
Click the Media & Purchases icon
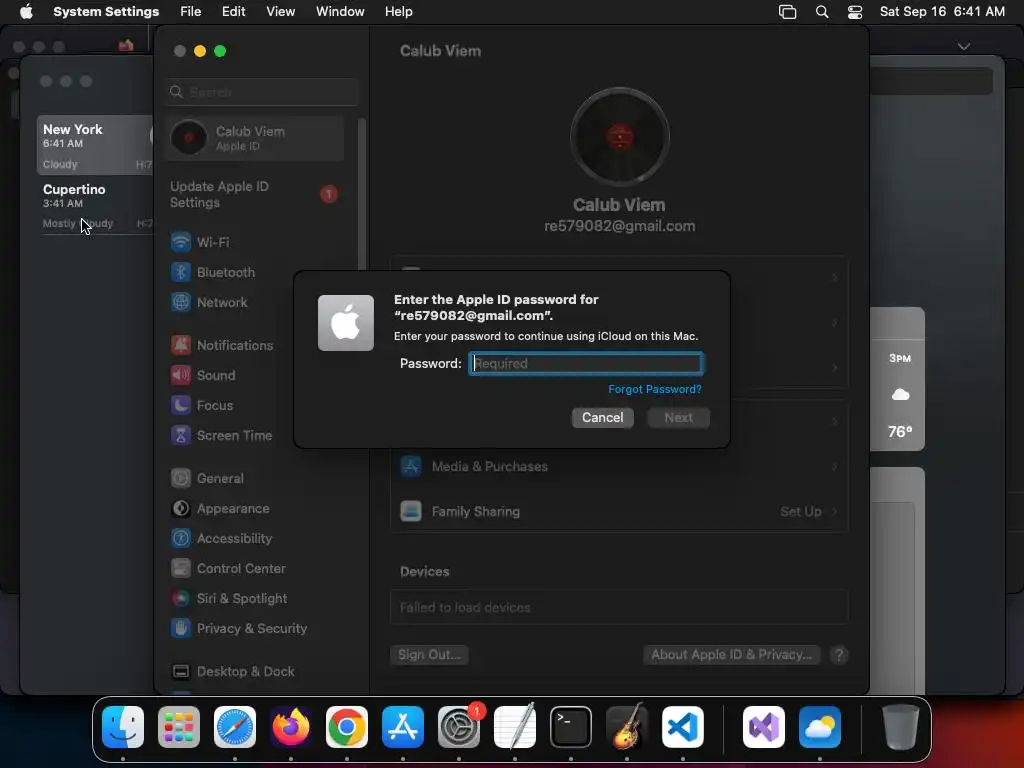click(x=411, y=466)
